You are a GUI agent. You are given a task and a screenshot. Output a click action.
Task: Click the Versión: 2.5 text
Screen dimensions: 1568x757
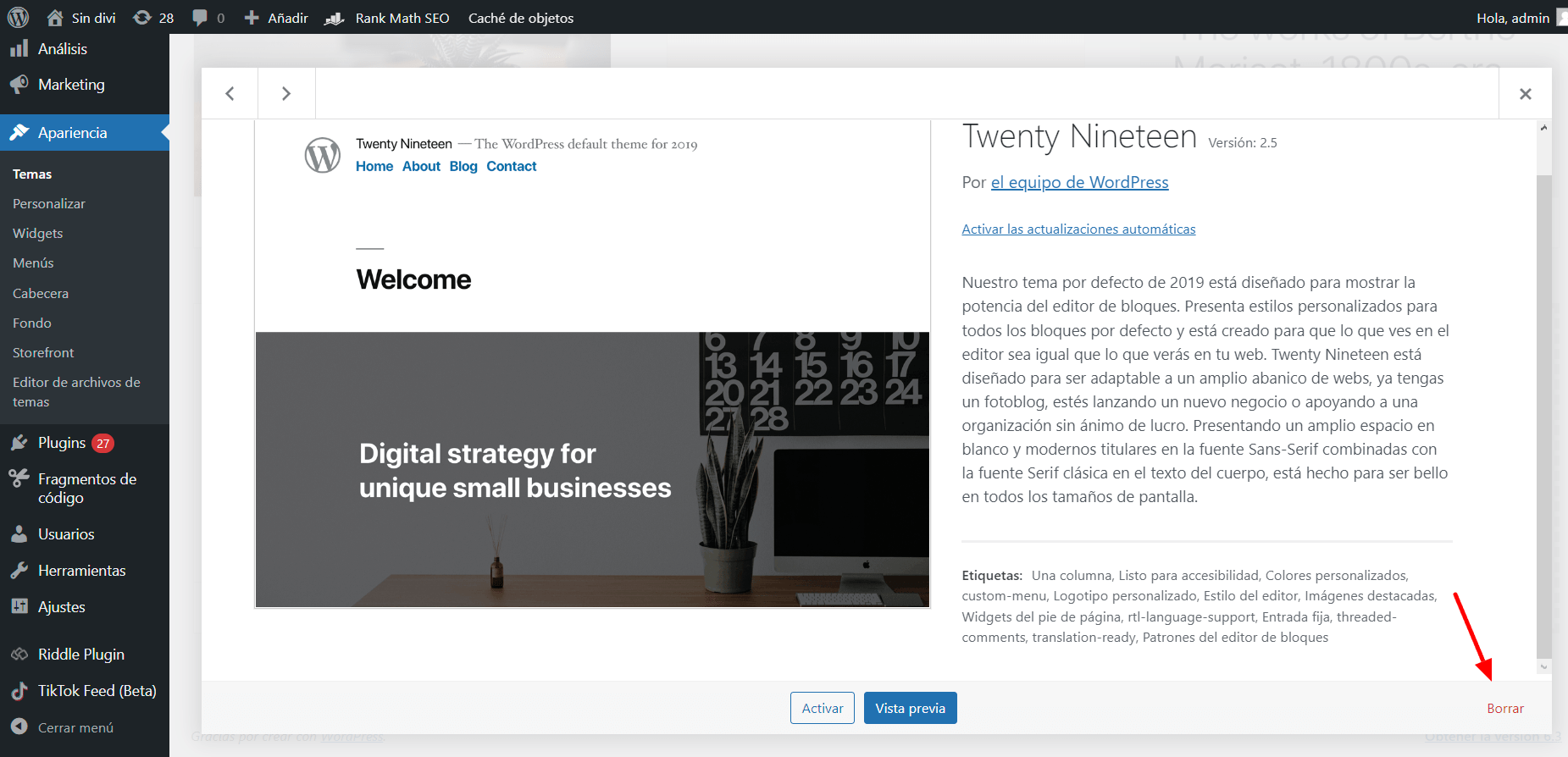pos(1242,143)
